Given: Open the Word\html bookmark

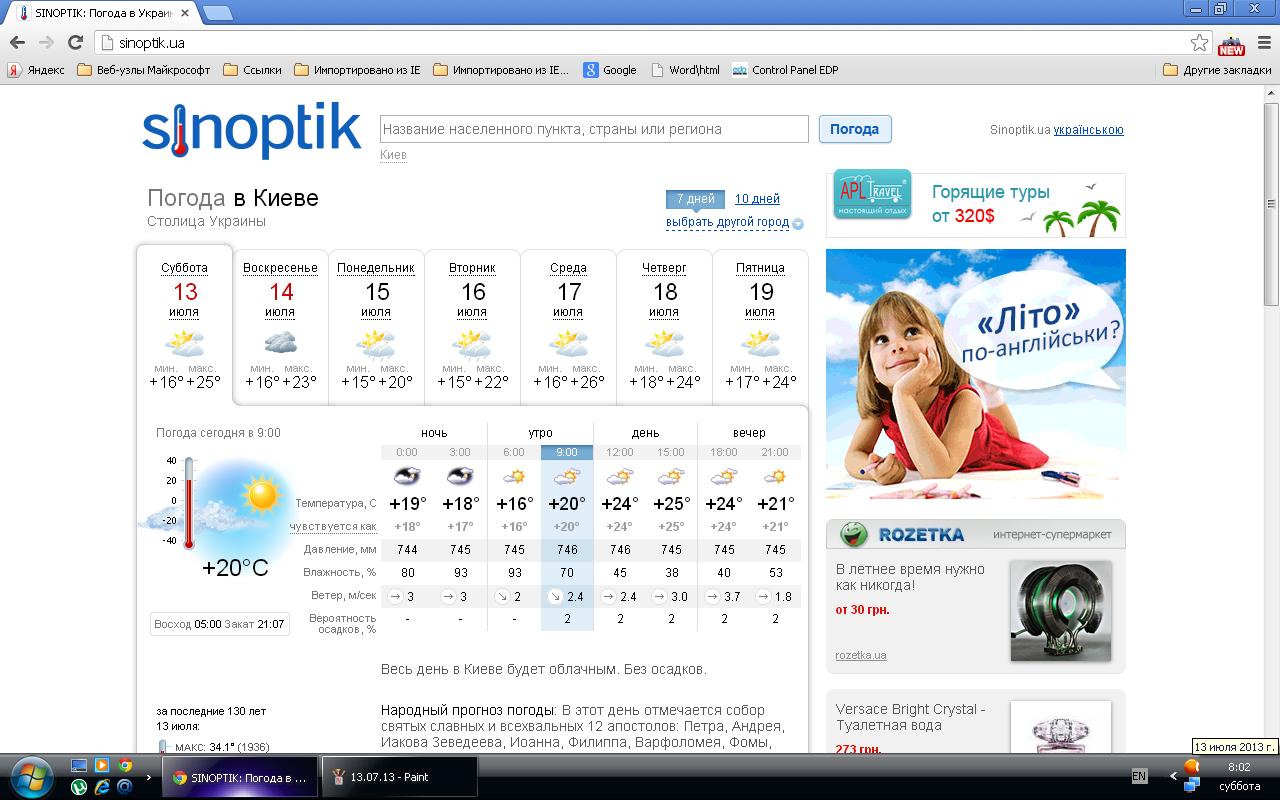Looking at the screenshot, I should pyautogui.click(x=685, y=70).
